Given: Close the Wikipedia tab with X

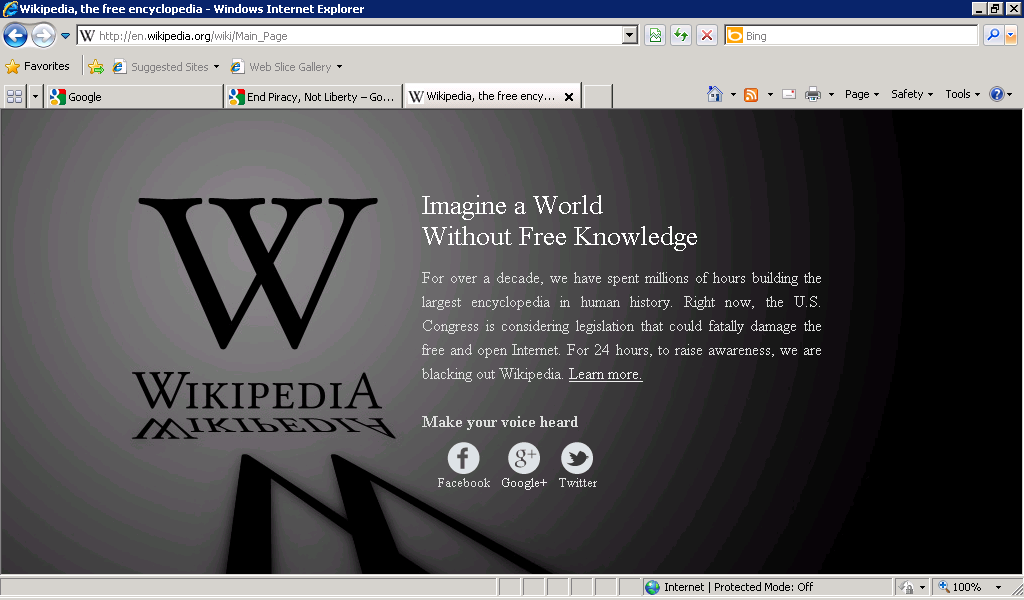Looking at the screenshot, I should 569,97.
